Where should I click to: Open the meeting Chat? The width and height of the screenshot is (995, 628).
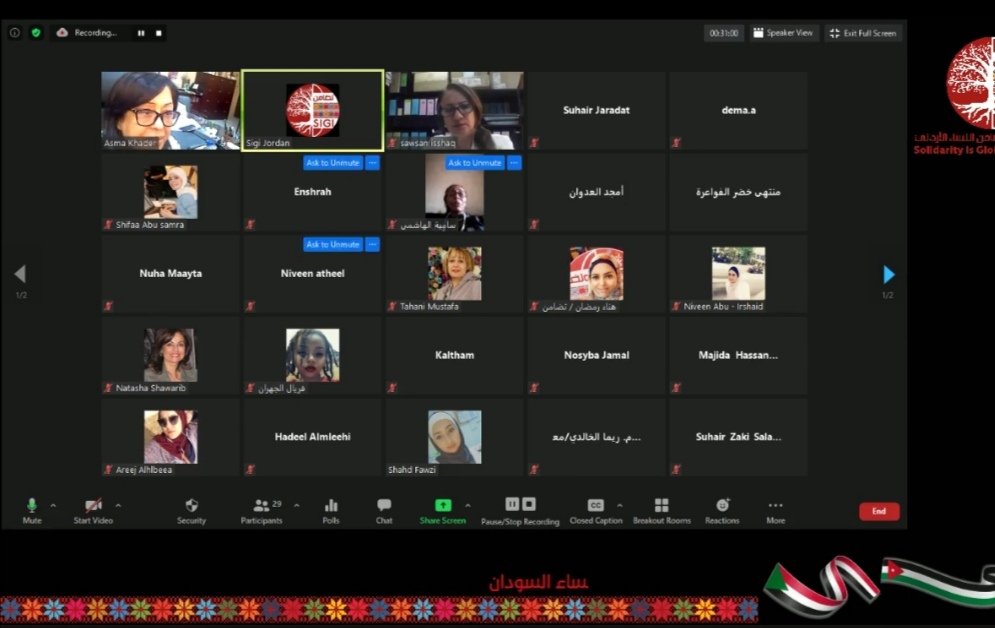(383, 508)
